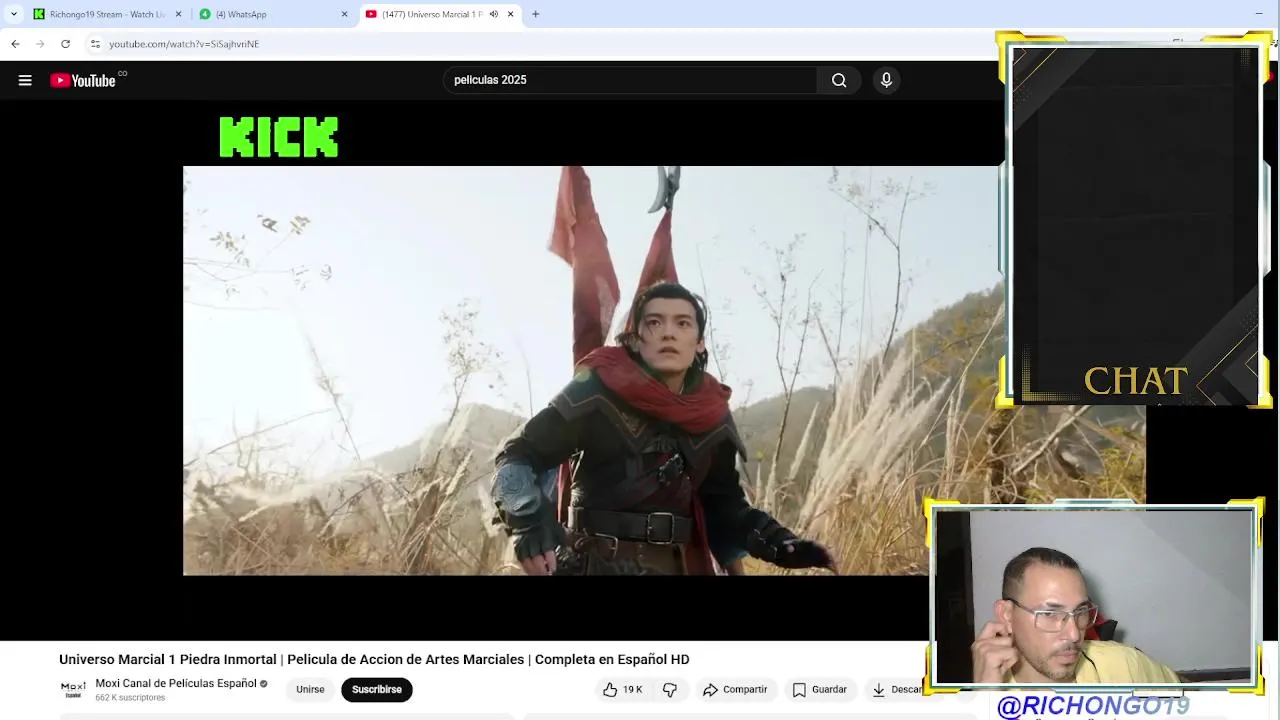Viewport: 1280px width, 720px height.
Task: Save video using Guardar button
Action: pyautogui.click(x=819, y=690)
